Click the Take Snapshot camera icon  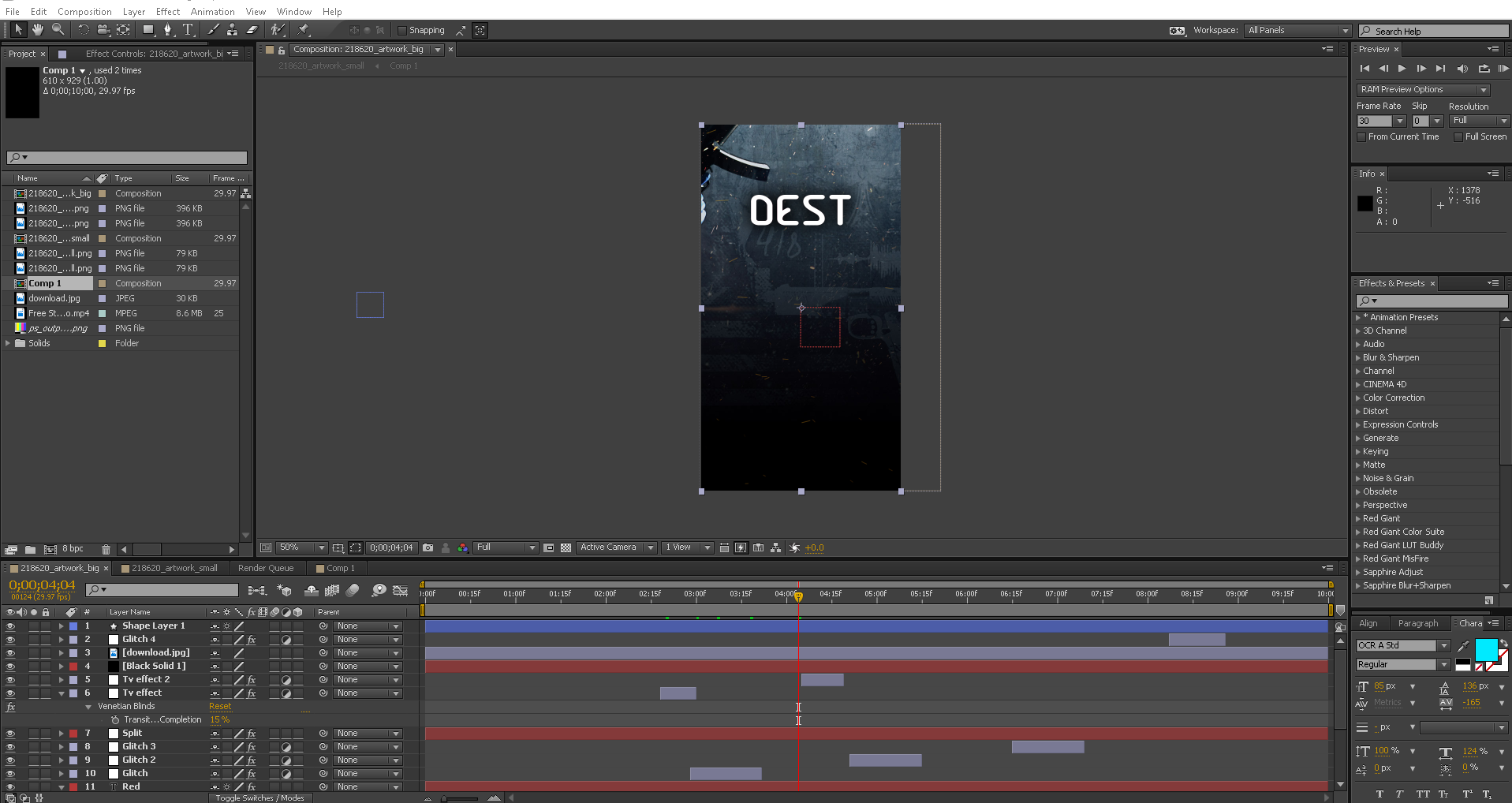pos(427,547)
